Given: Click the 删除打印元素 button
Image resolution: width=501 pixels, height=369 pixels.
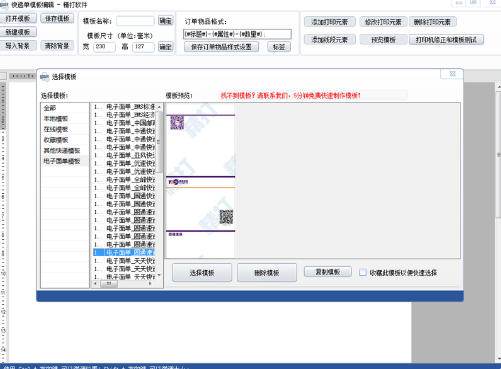Looking at the screenshot, I should pyautogui.click(x=432, y=22).
